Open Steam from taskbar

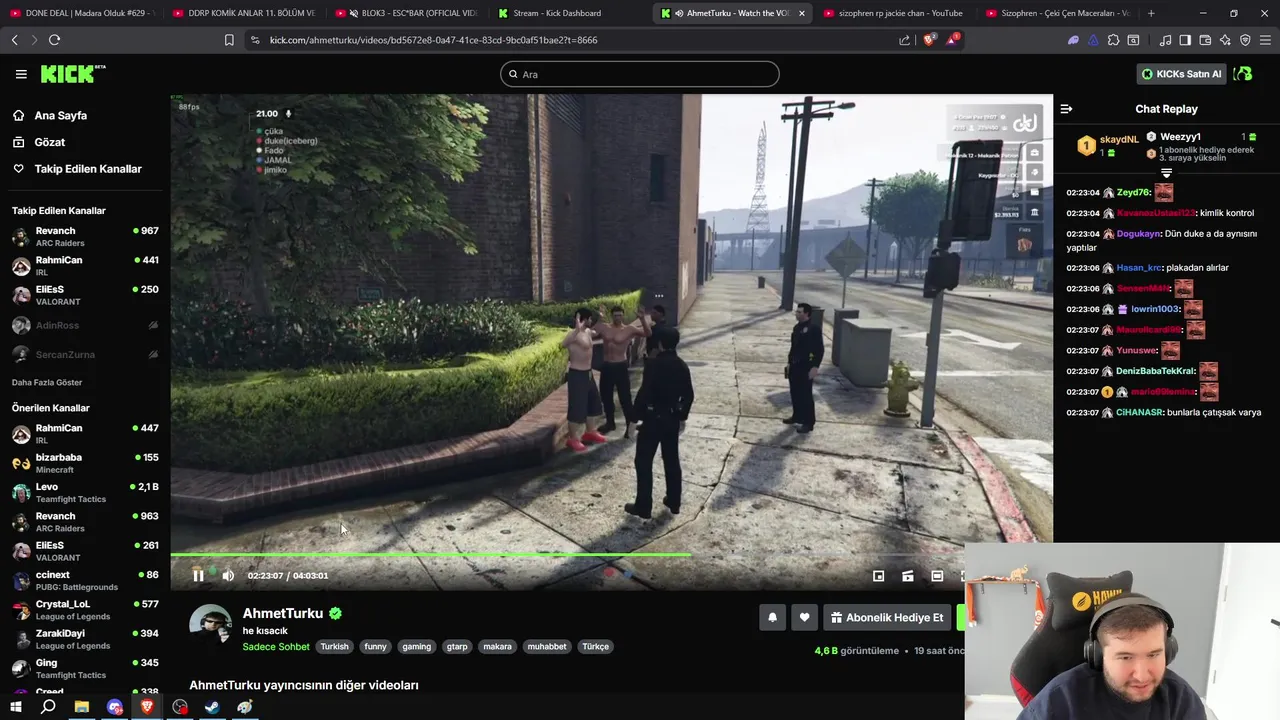tap(212, 707)
